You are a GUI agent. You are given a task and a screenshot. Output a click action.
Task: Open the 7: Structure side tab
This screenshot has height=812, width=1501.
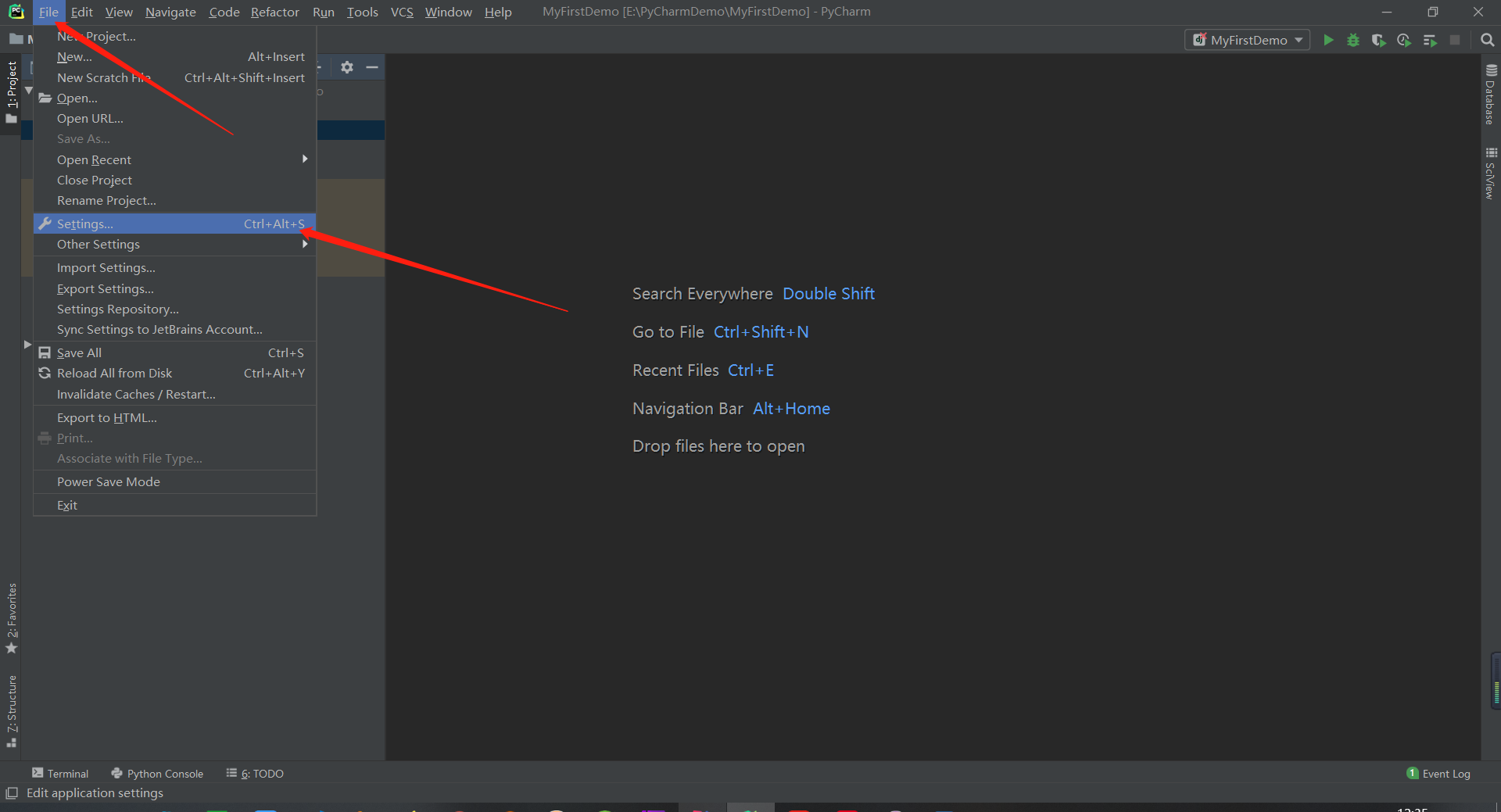[11, 711]
